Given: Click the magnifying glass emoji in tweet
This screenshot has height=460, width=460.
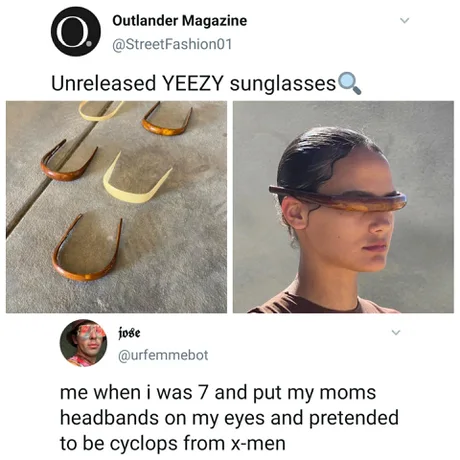Looking at the screenshot, I should [x=349, y=83].
